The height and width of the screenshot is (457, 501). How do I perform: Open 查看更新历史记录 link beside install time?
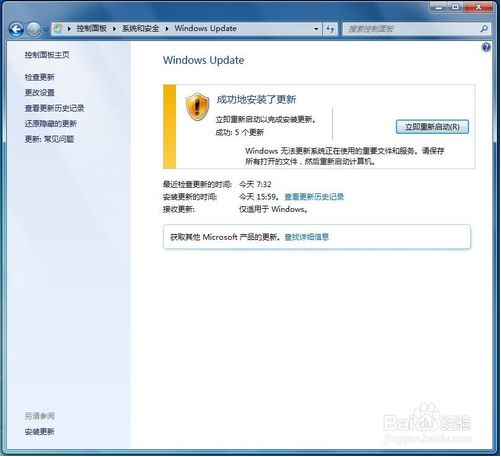(314, 197)
